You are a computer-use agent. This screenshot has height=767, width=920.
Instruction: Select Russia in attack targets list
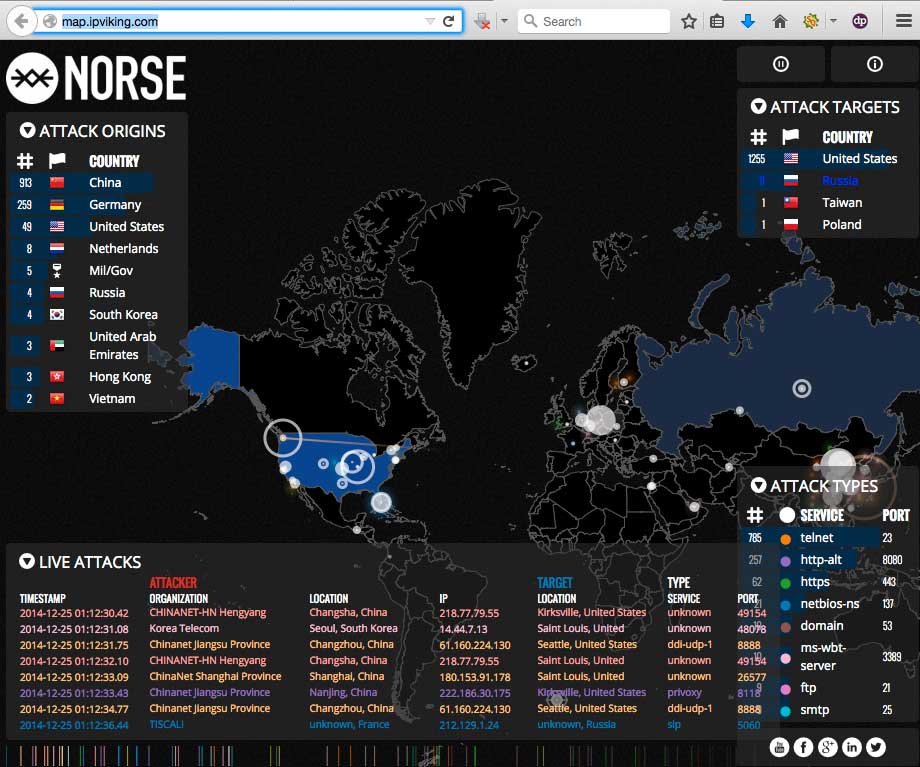pos(840,181)
